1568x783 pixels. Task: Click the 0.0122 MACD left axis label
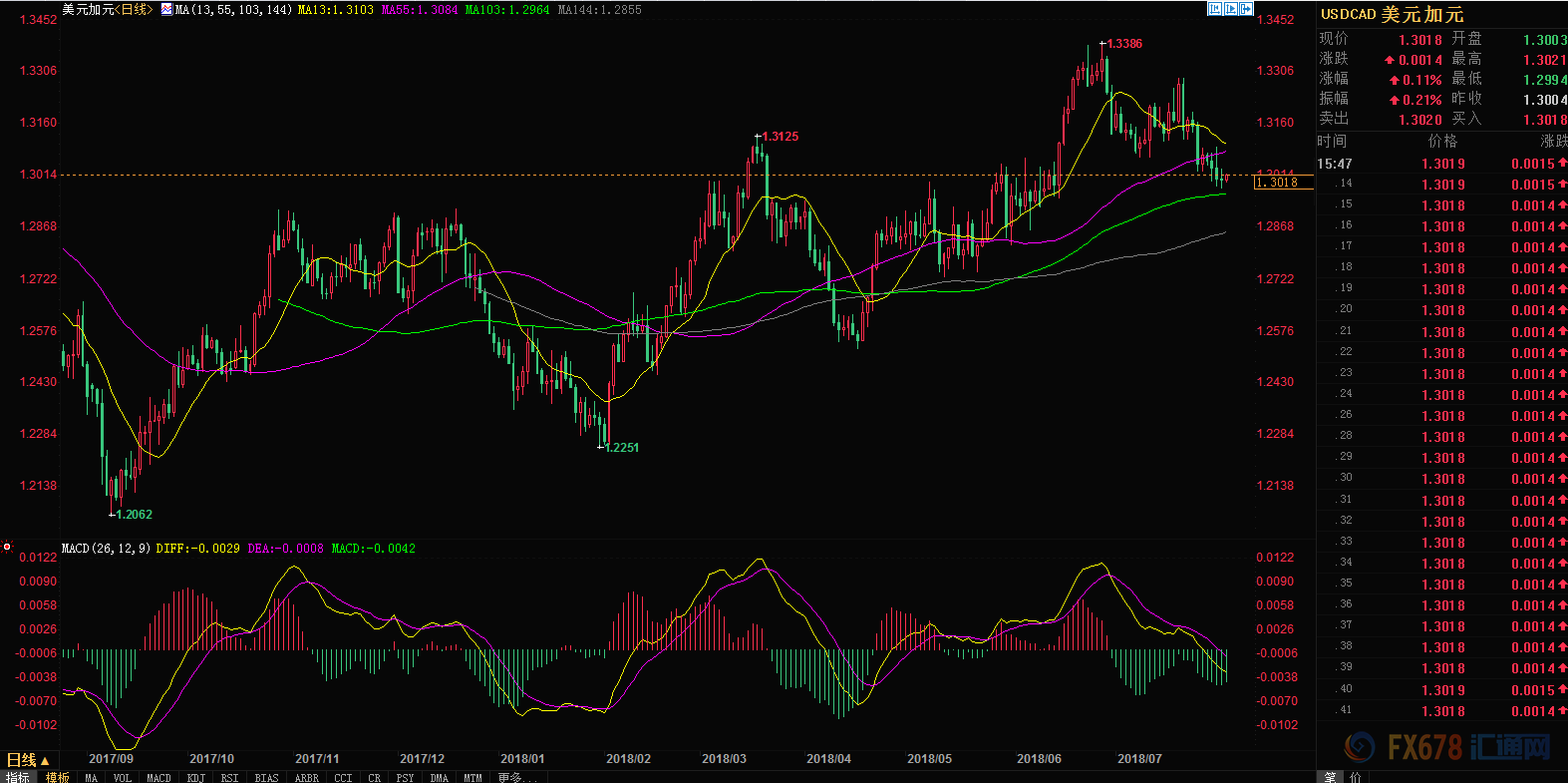coord(38,558)
